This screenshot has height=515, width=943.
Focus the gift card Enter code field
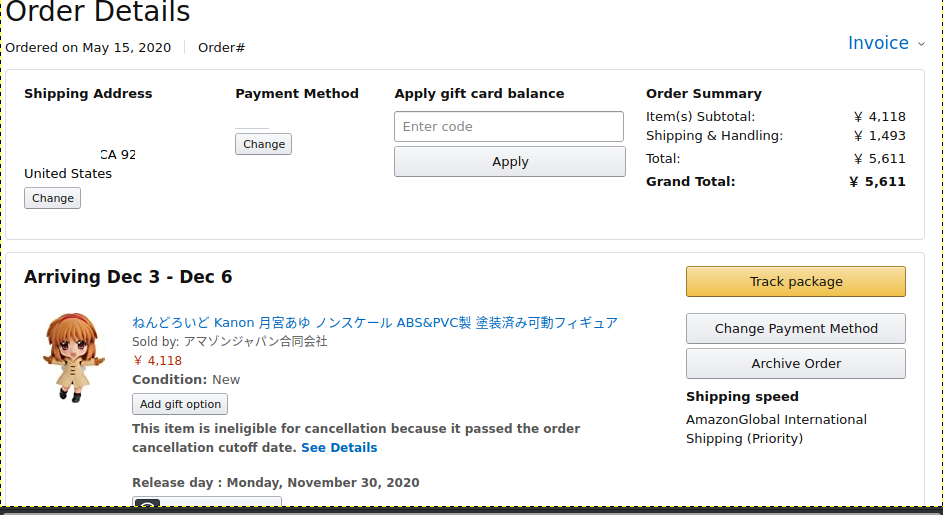509,126
